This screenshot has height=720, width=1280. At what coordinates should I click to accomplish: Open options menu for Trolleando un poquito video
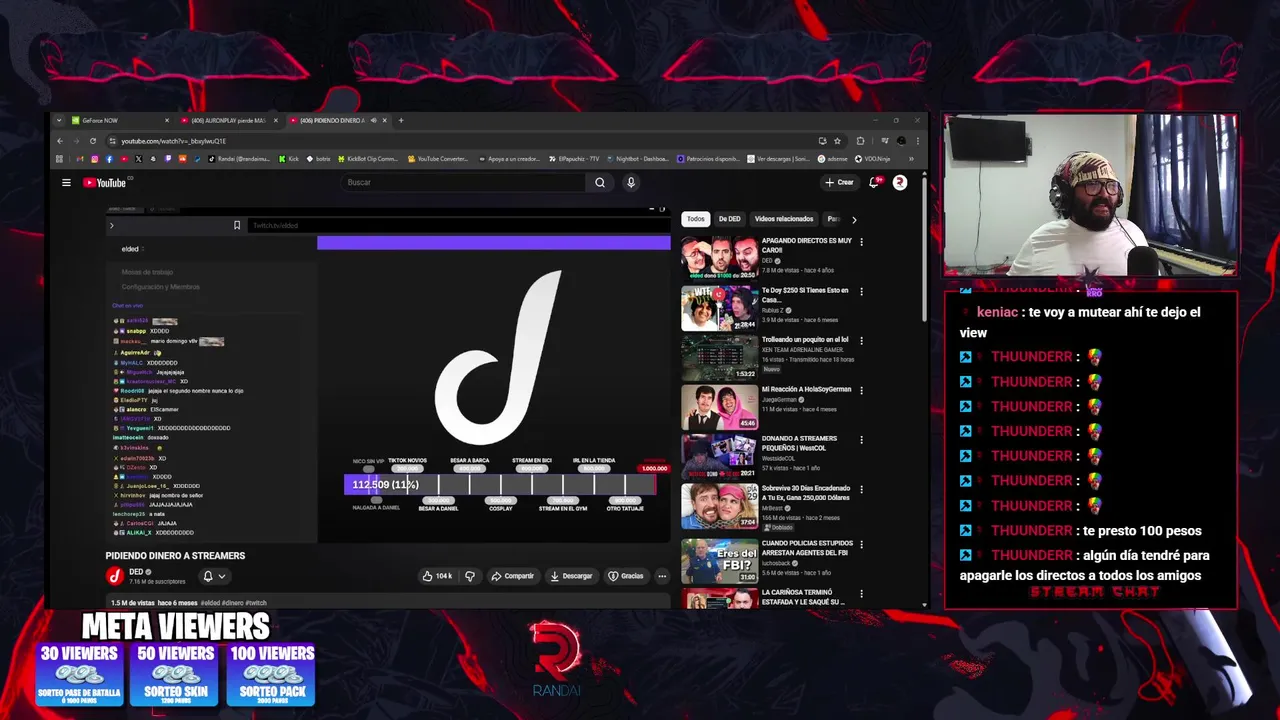[861, 341]
